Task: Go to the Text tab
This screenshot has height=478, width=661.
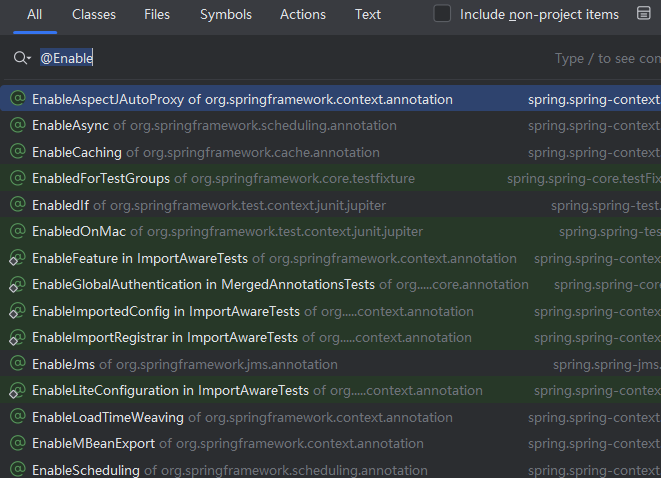Action: click(x=368, y=15)
